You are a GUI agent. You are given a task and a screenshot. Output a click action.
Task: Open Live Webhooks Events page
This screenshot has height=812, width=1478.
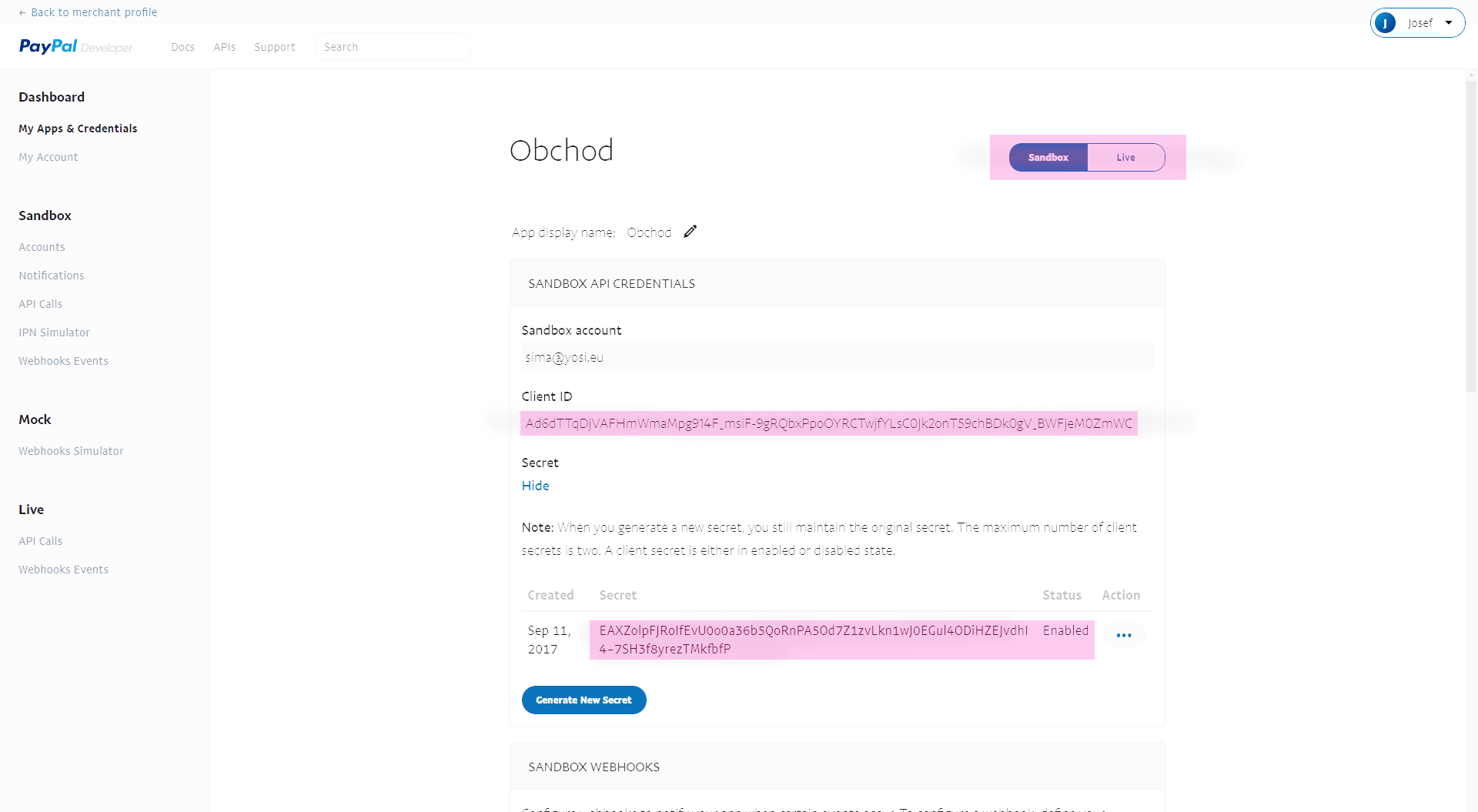coord(64,570)
